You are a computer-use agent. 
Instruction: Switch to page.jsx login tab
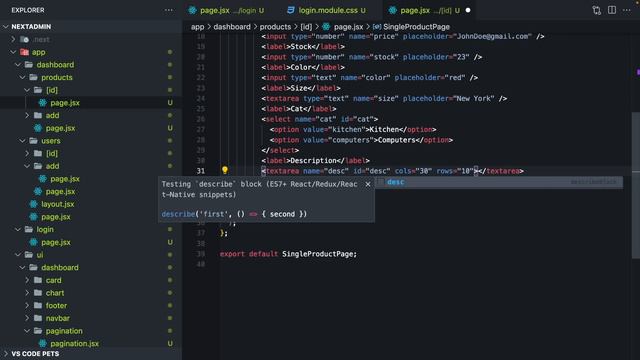click(x=227, y=10)
